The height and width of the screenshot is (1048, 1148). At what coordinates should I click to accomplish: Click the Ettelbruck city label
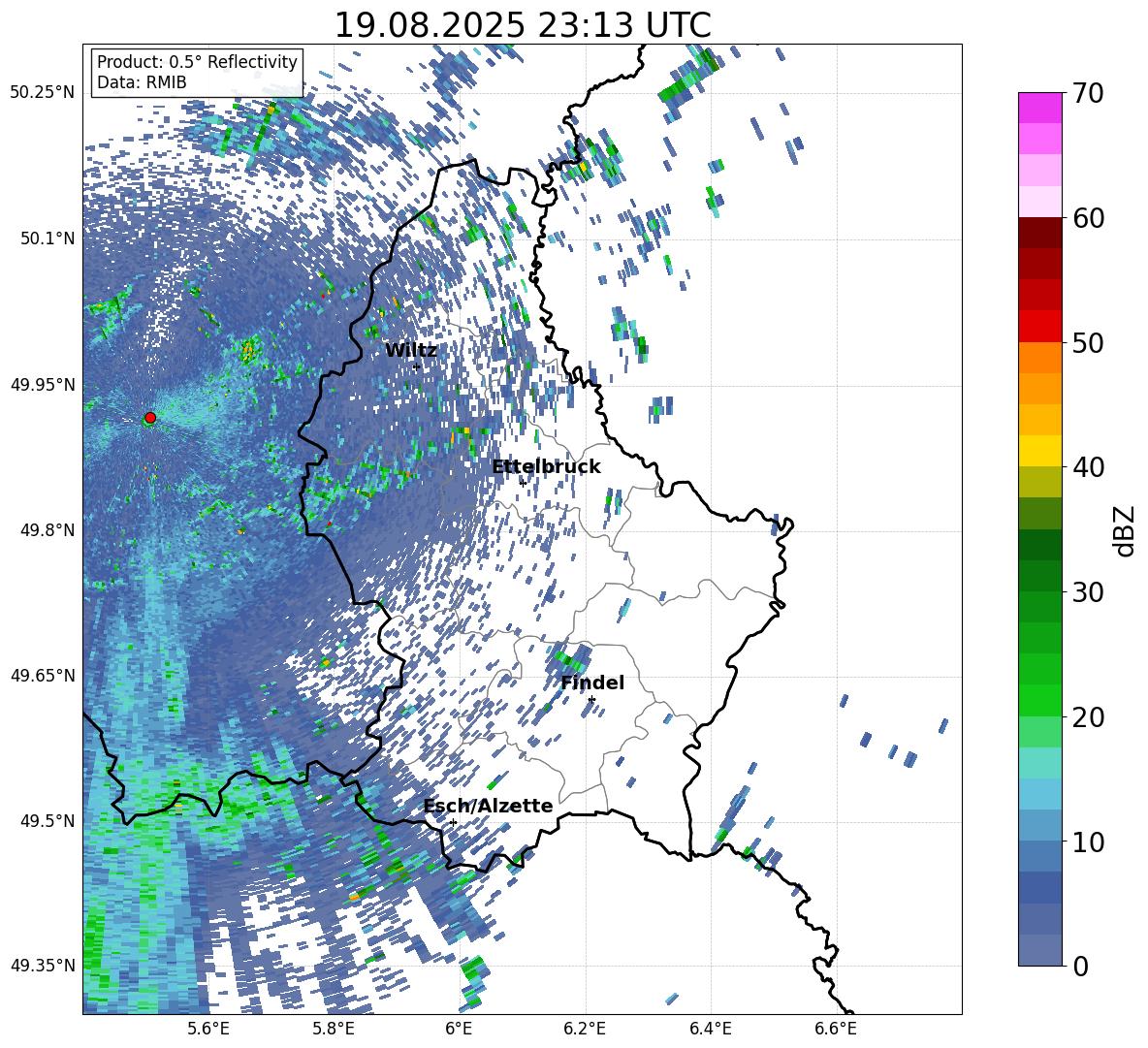coord(546,467)
